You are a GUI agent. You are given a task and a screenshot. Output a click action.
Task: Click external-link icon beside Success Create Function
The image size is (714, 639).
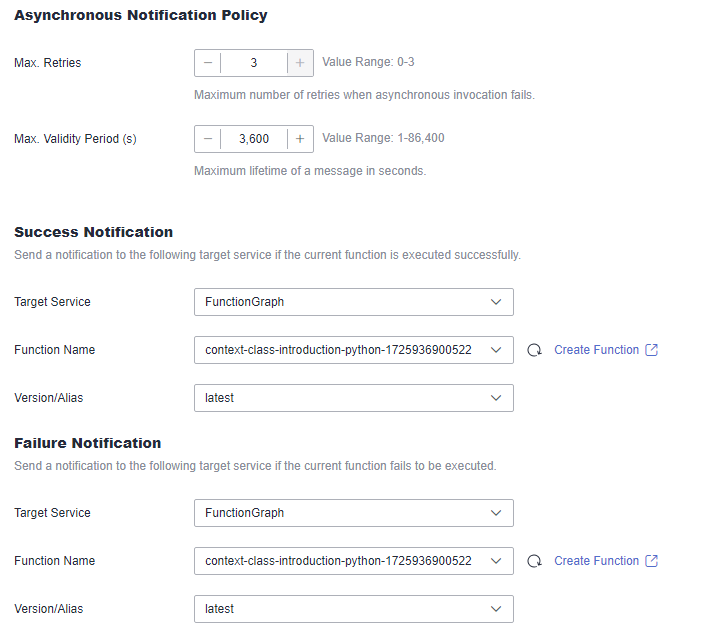click(x=652, y=350)
